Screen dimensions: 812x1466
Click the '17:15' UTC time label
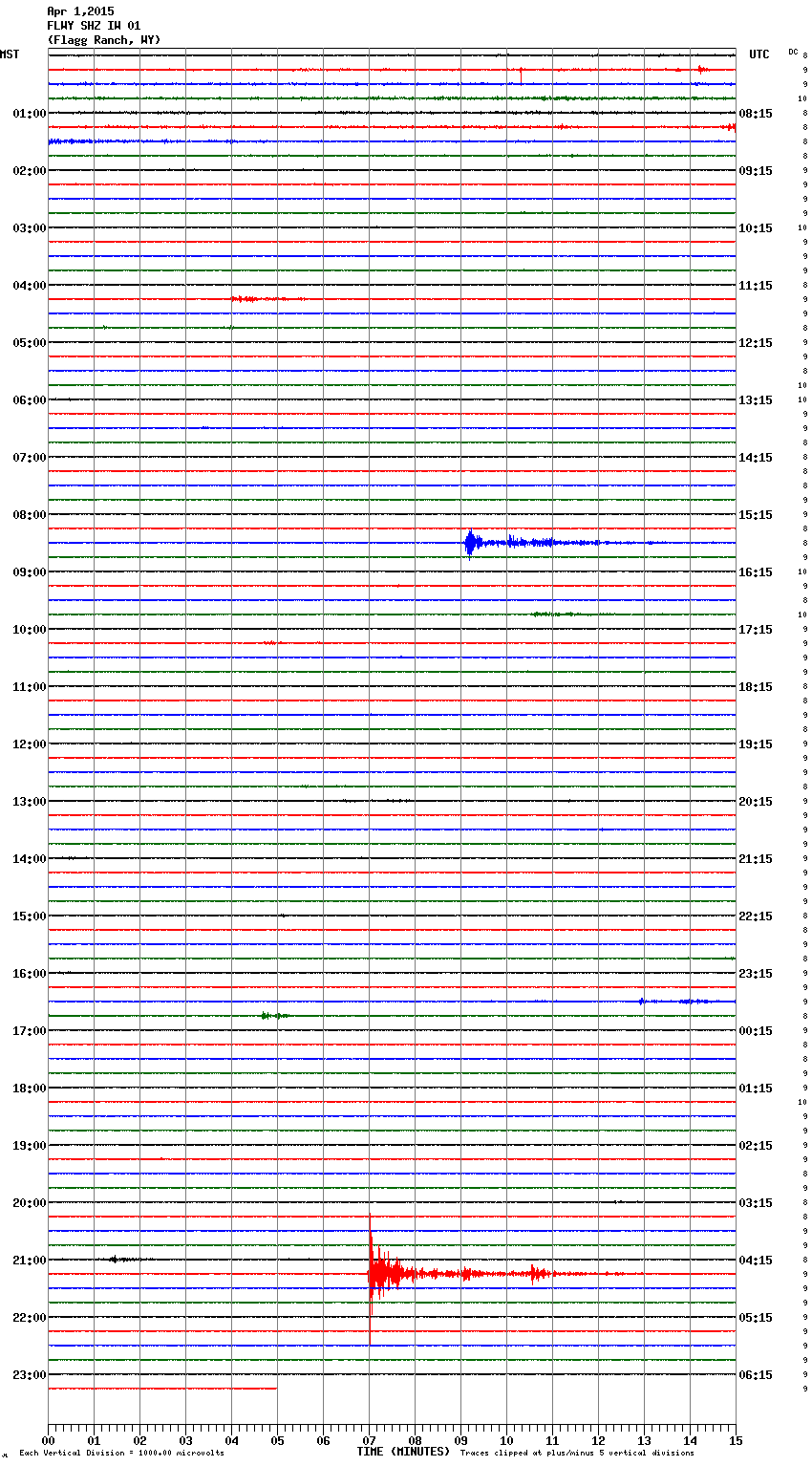pyautogui.click(x=756, y=630)
